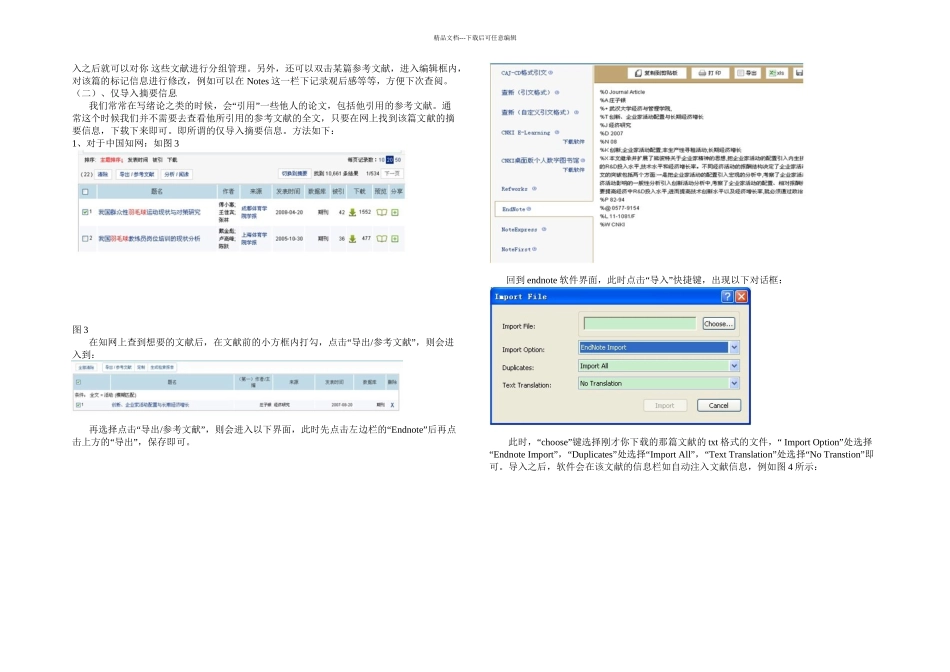The height and width of the screenshot is (672, 950).
Task: Click the 下一页 next page button
Action: 392,173
